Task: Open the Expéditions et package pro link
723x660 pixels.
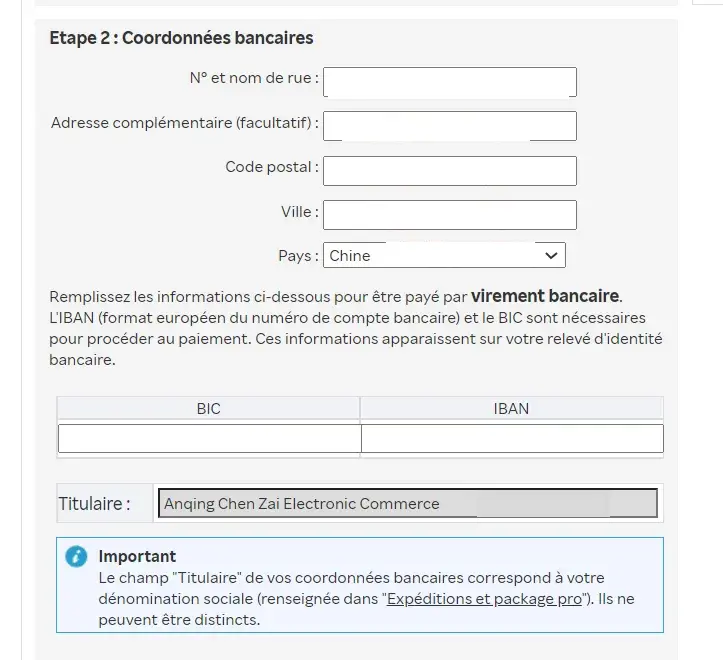Action: [x=484, y=599]
